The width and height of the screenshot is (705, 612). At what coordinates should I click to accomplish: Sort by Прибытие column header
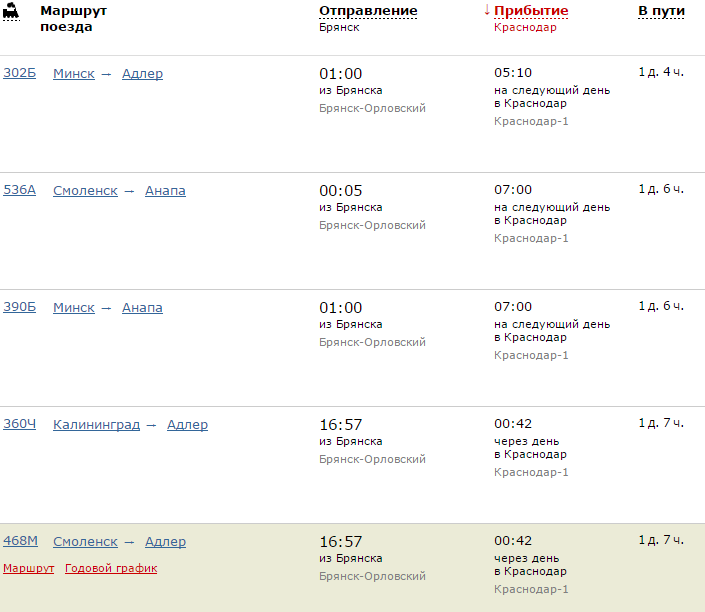pos(530,11)
